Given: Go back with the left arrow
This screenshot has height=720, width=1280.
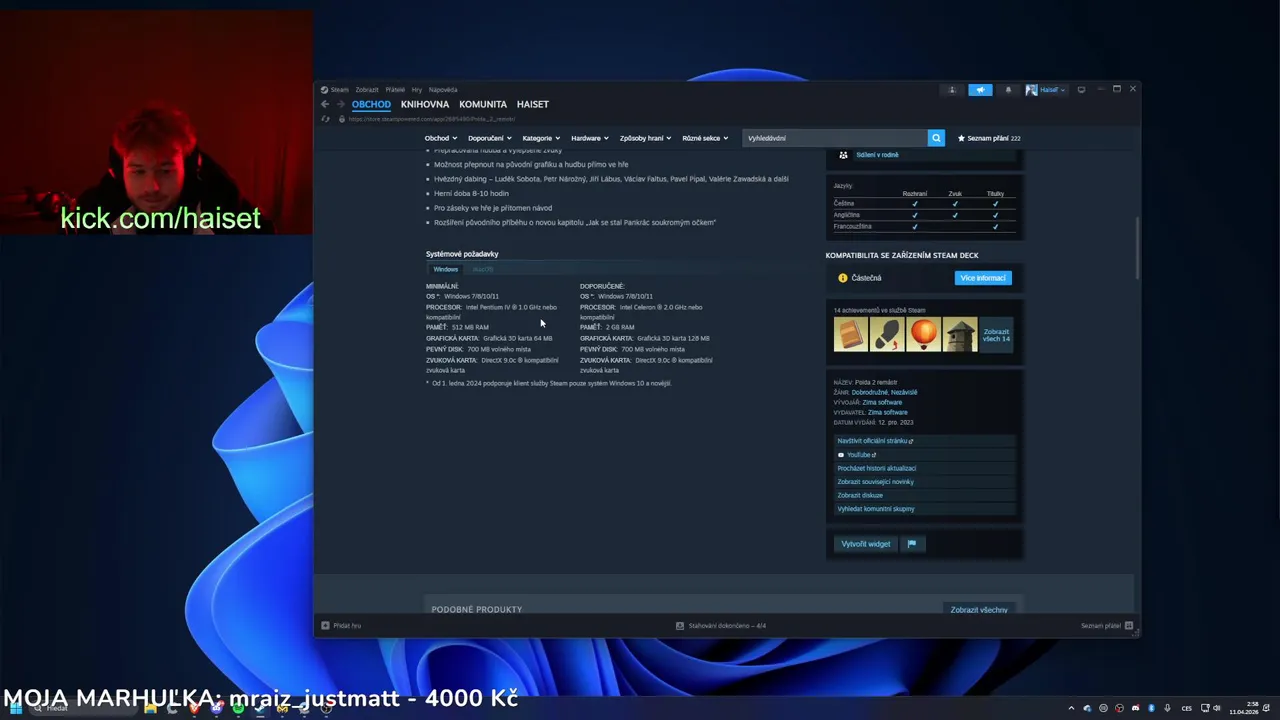Looking at the screenshot, I should coord(325,104).
